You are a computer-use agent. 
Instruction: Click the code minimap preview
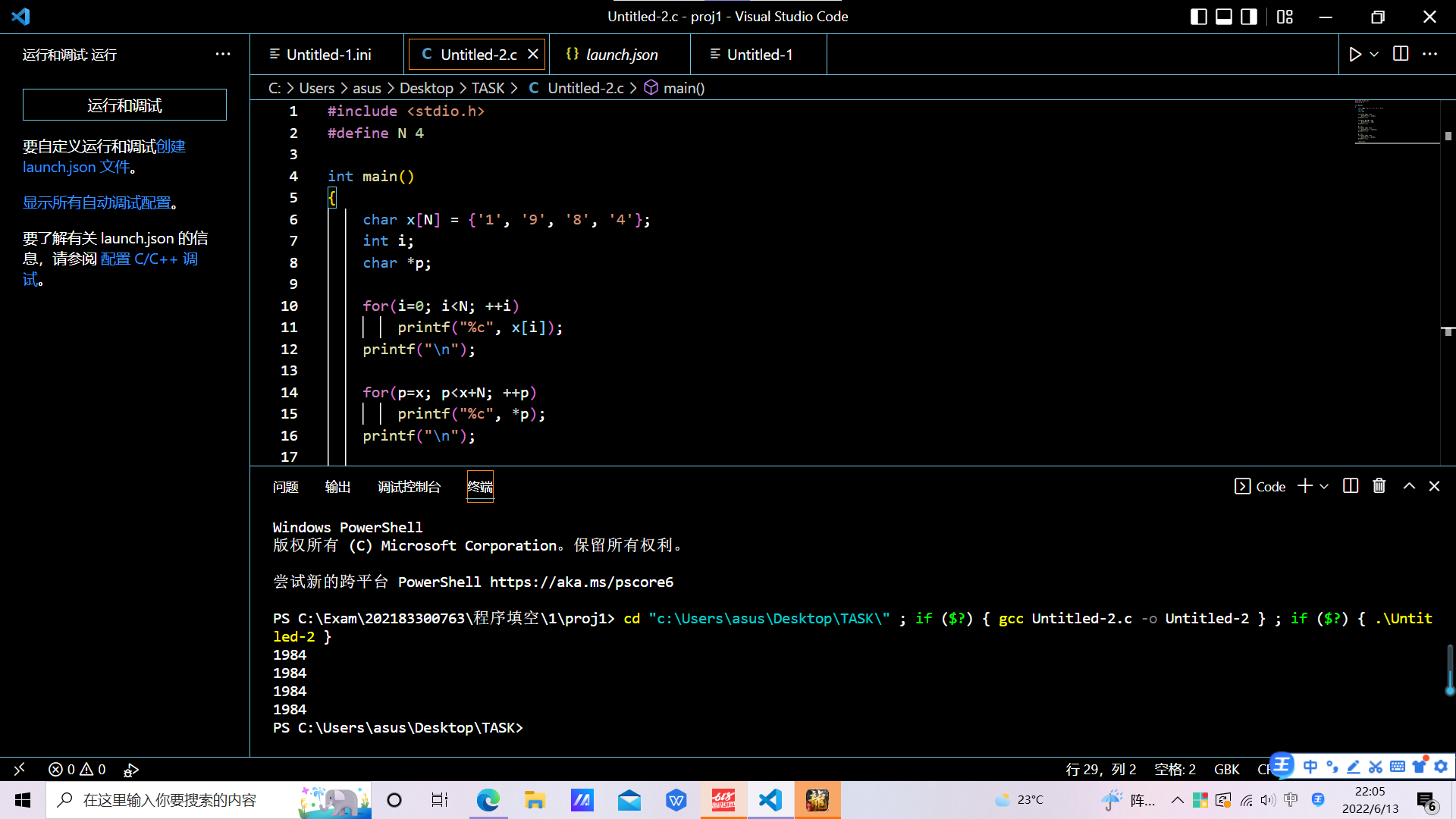pos(1397,121)
